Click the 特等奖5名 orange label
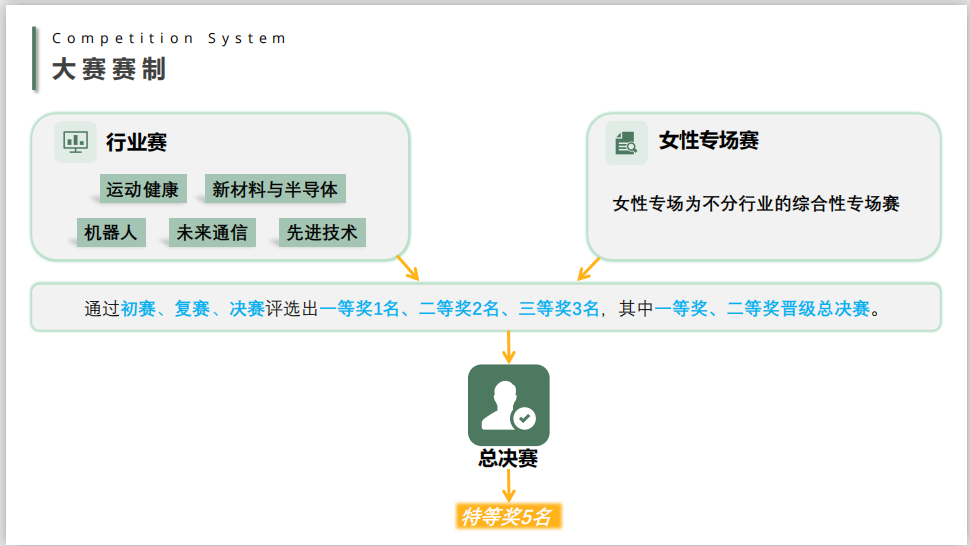This screenshot has width=970, height=546. 509,516
